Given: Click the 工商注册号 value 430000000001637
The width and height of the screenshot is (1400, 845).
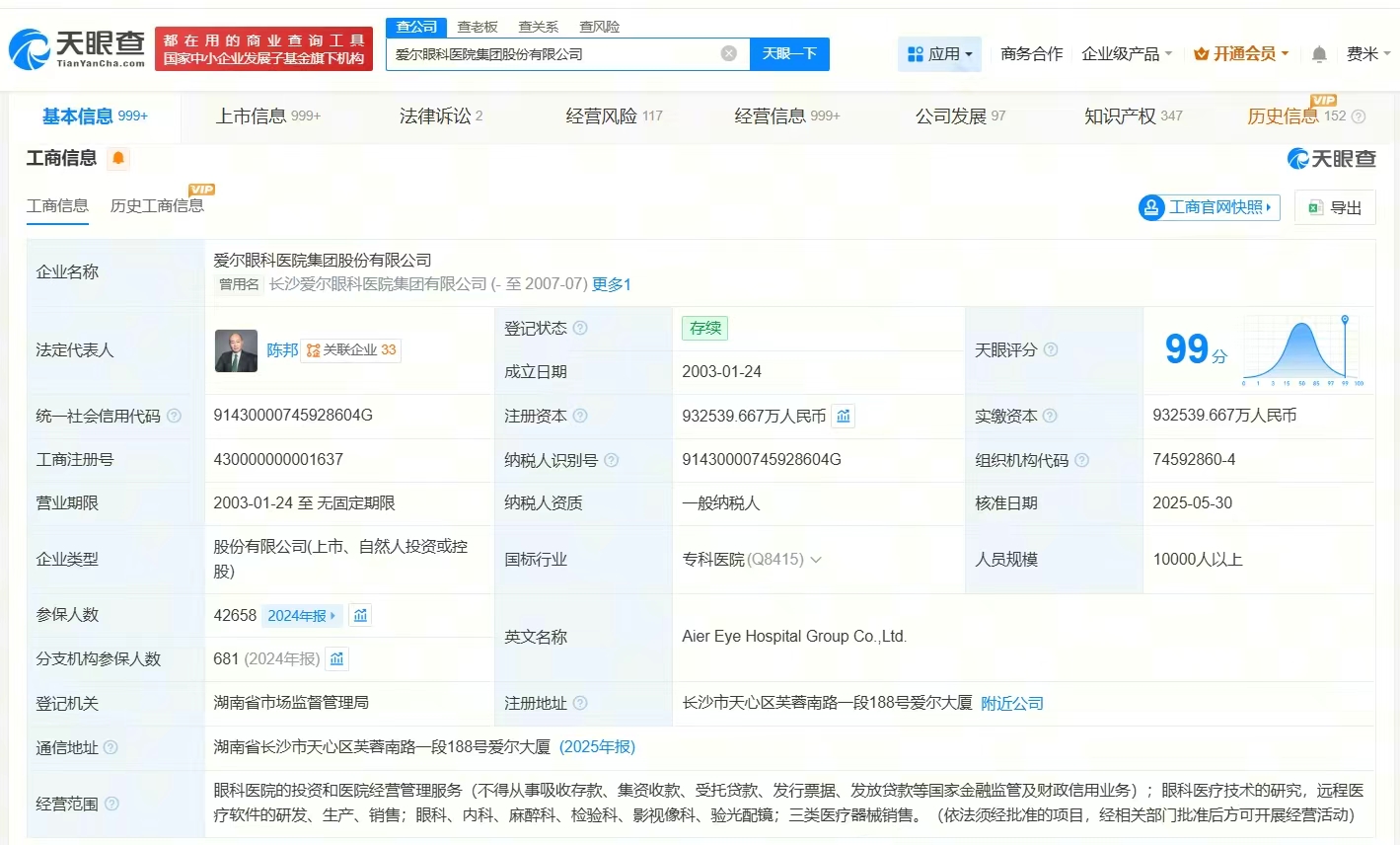Looking at the screenshot, I should coord(278,460).
